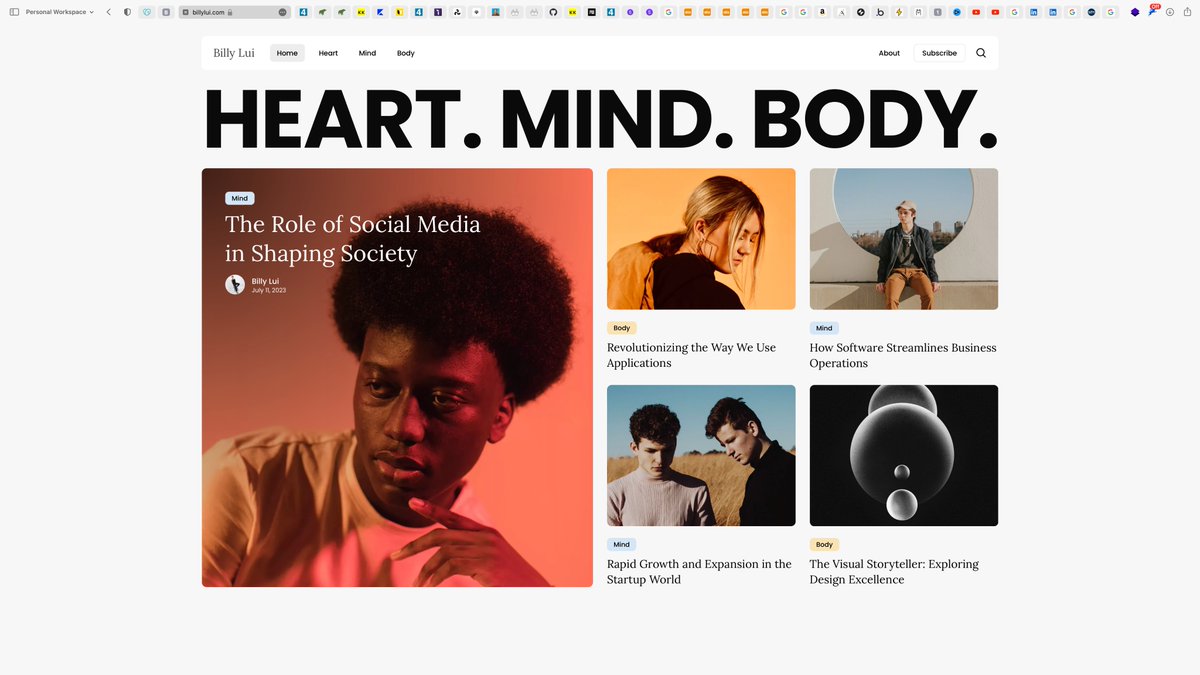Open the About page link
This screenshot has width=1200, height=675.
coord(889,53)
